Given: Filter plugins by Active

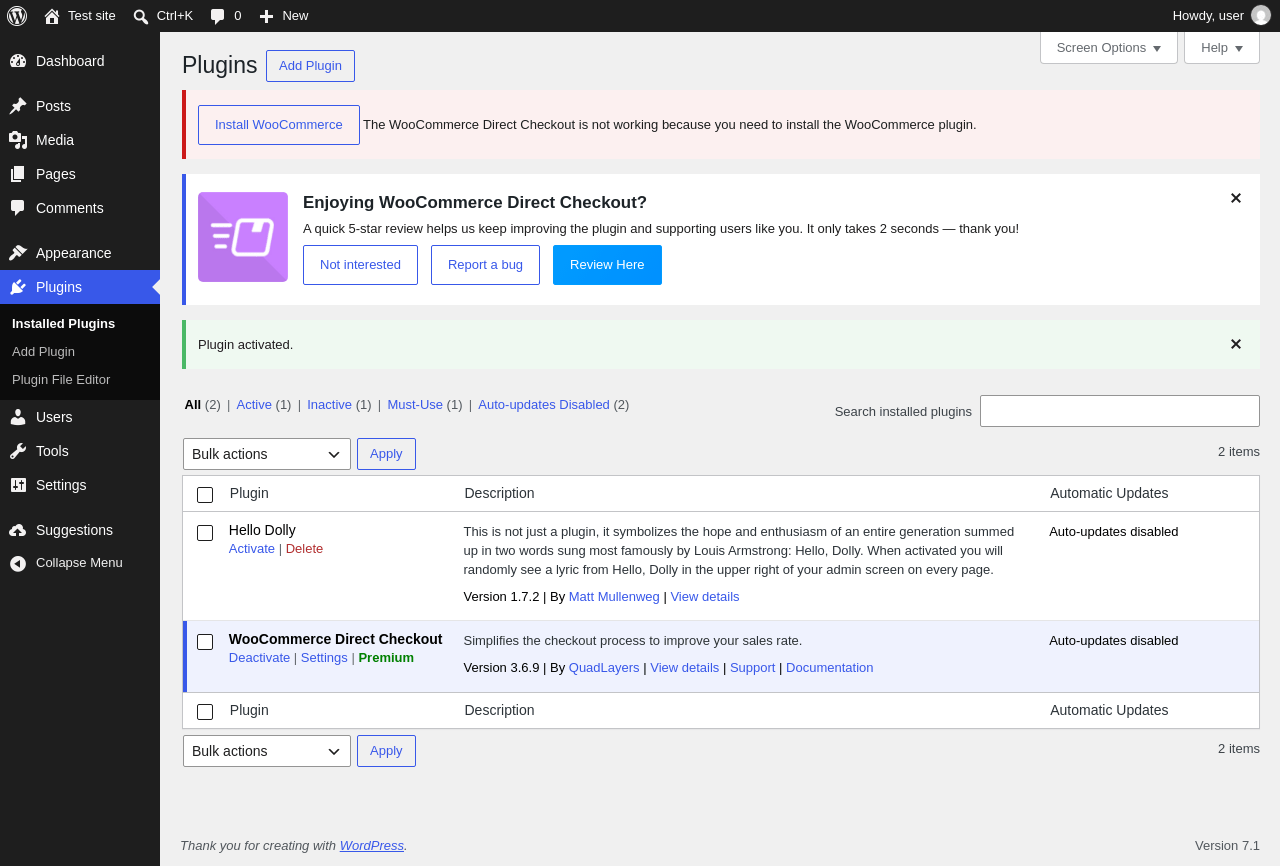Looking at the screenshot, I should click(x=254, y=404).
